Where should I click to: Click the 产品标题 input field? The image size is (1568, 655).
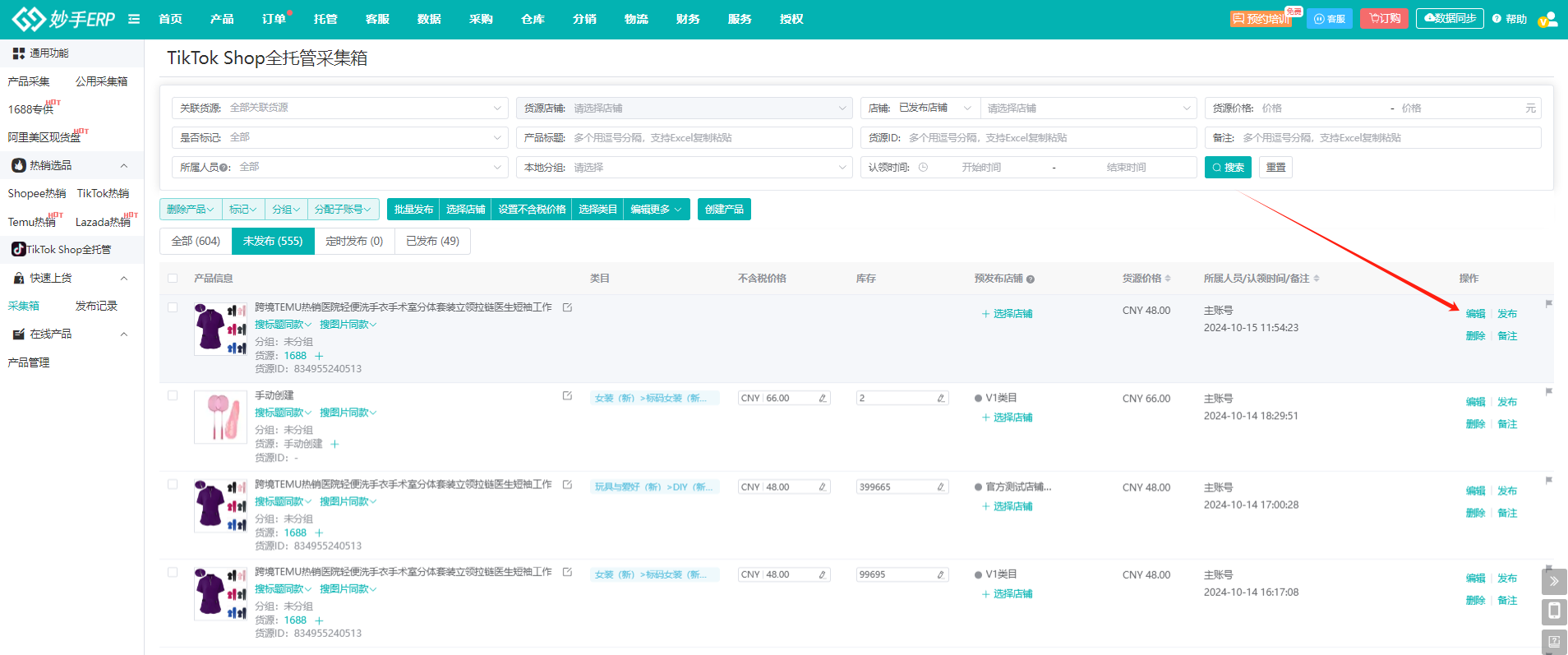(707, 138)
